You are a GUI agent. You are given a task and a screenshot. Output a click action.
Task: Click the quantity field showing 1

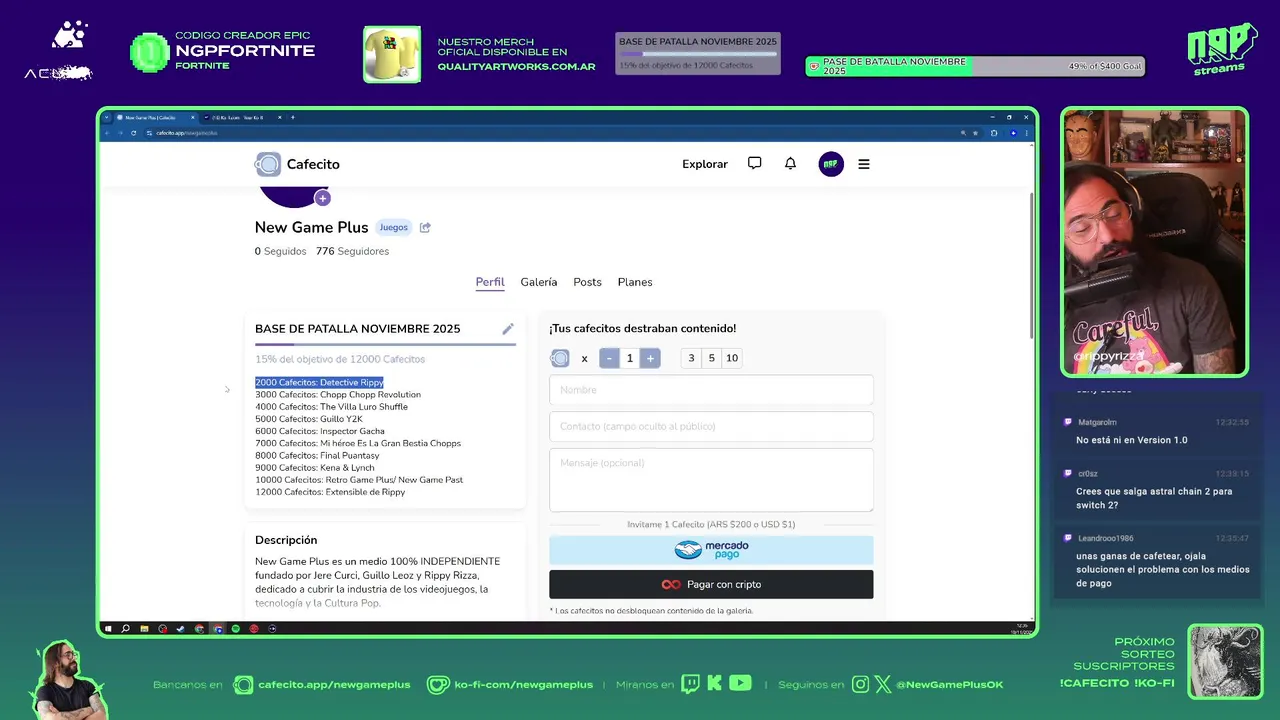(630, 358)
